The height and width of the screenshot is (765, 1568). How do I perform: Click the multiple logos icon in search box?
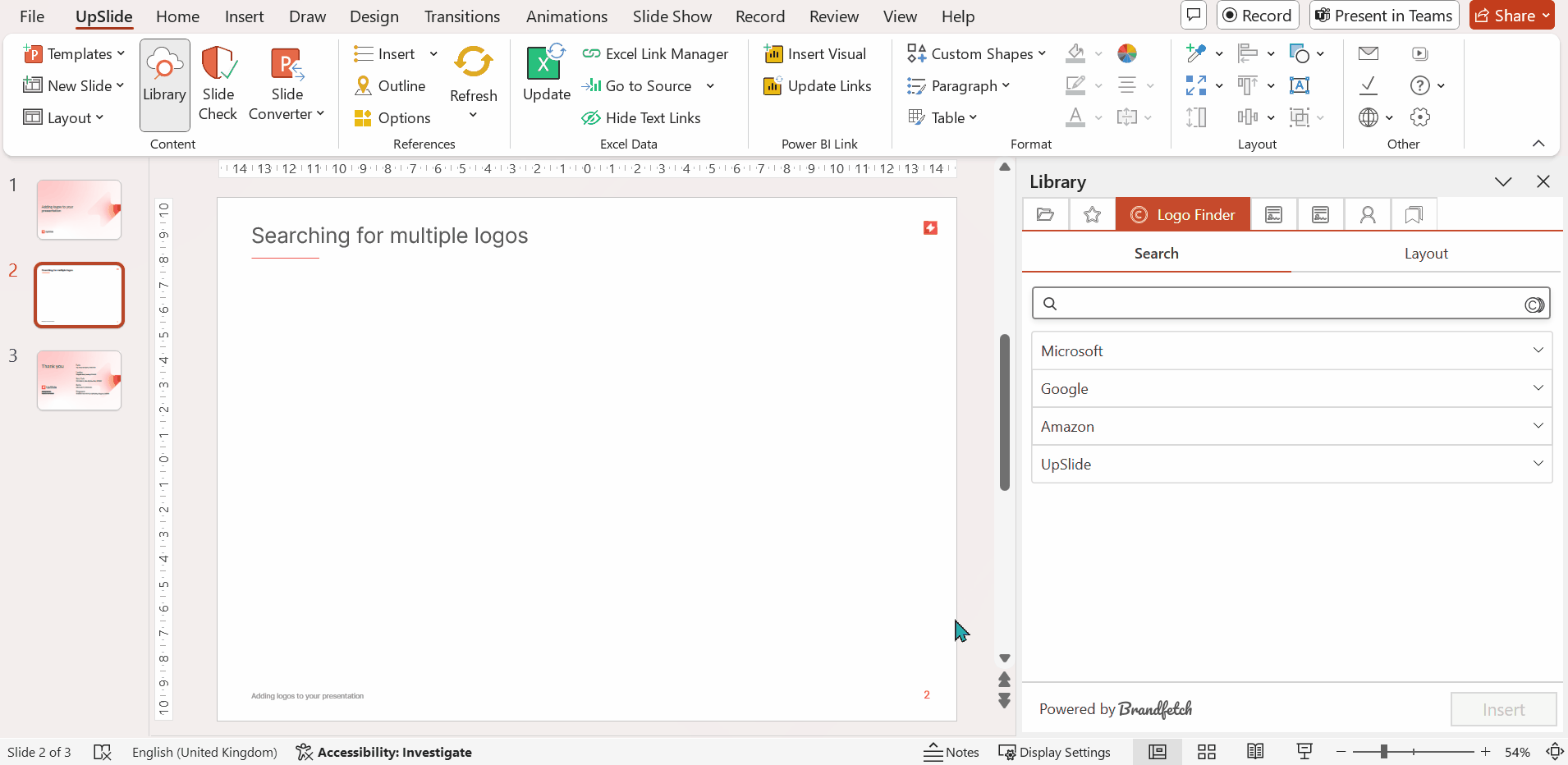click(x=1534, y=305)
